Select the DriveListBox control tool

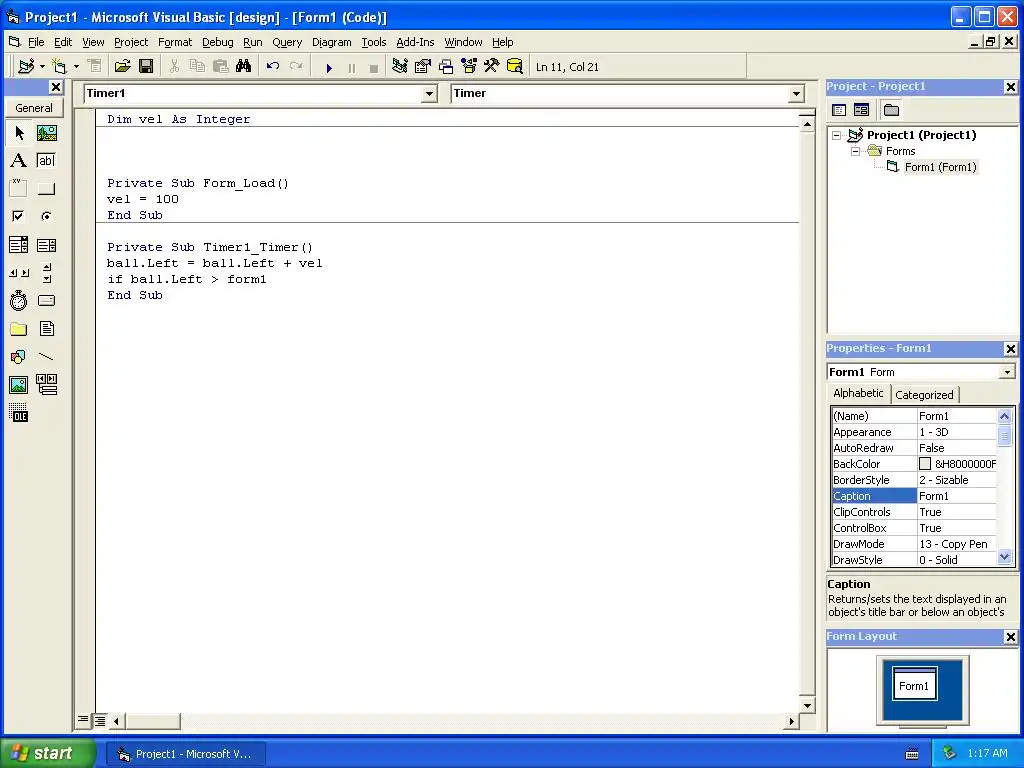pyautogui.click(x=46, y=301)
